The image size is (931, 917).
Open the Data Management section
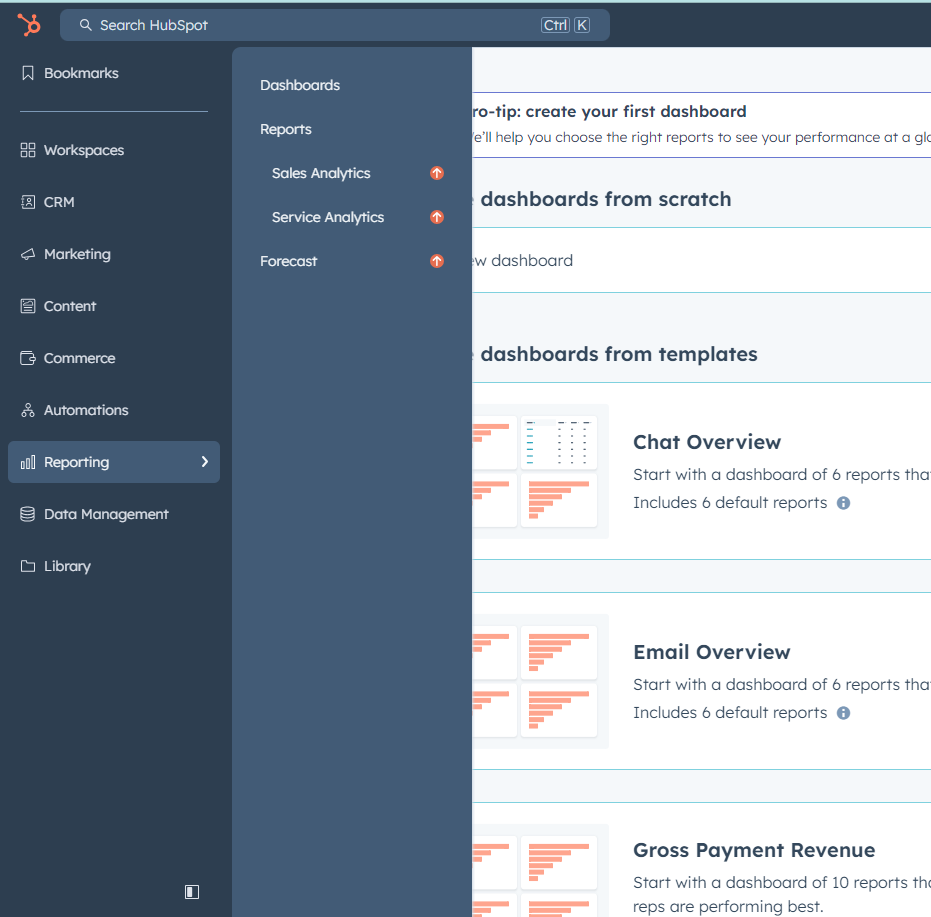pyautogui.click(x=106, y=514)
